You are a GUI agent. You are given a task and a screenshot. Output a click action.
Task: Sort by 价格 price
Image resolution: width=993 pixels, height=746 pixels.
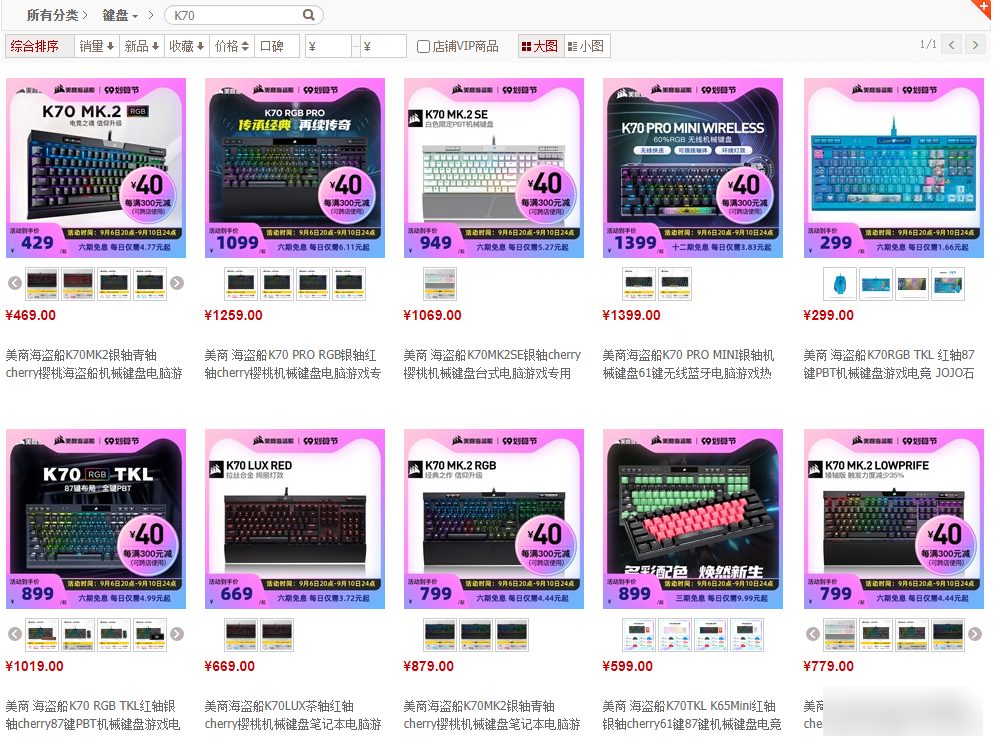pos(232,46)
